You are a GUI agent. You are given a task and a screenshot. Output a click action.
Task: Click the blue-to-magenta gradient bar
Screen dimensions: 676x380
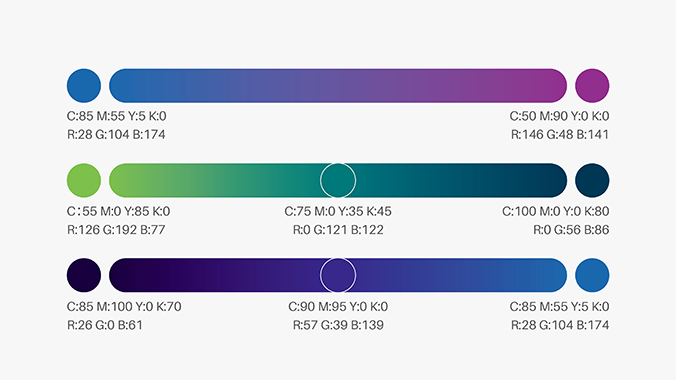(338, 85)
